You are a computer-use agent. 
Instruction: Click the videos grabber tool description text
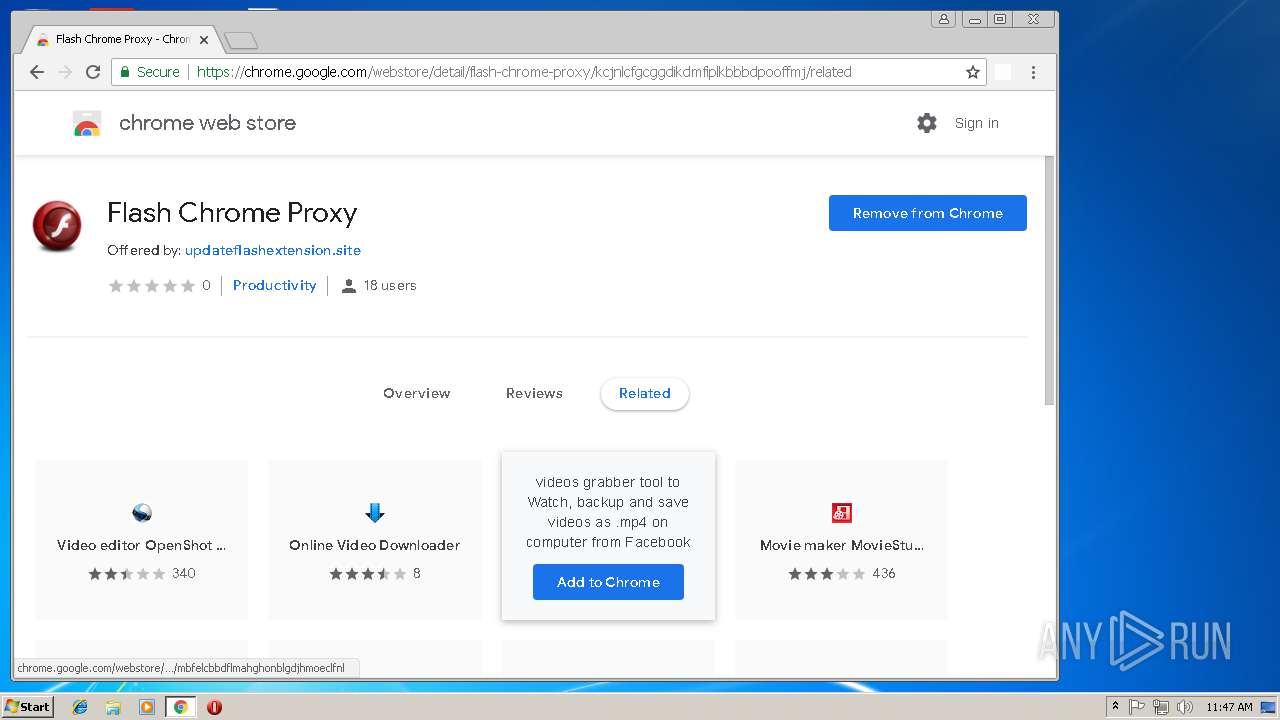coord(609,512)
